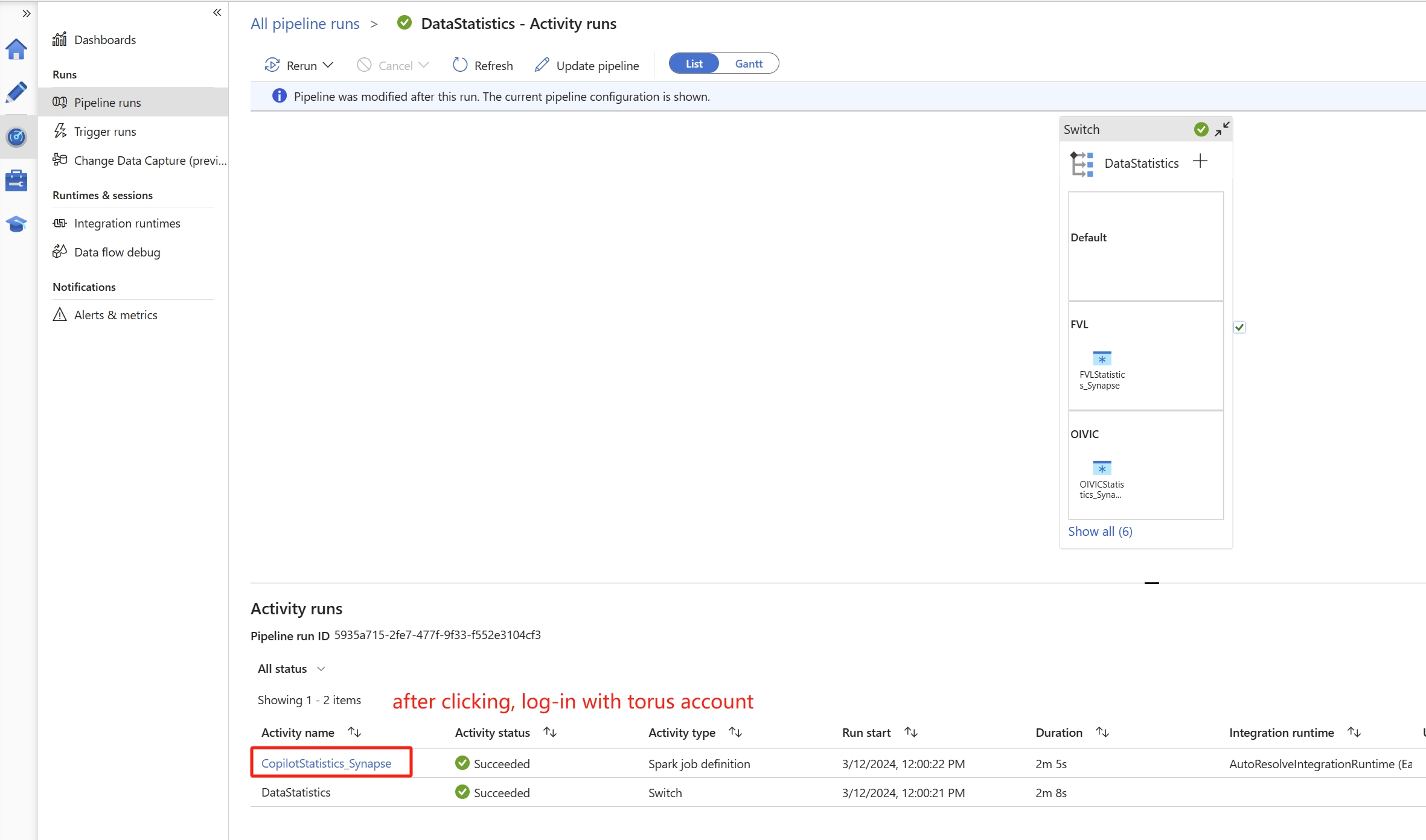Image resolution: width=1426 pixels, height=840 pixels.
Task: Click the Rerun button
Action: coord(291,65)
